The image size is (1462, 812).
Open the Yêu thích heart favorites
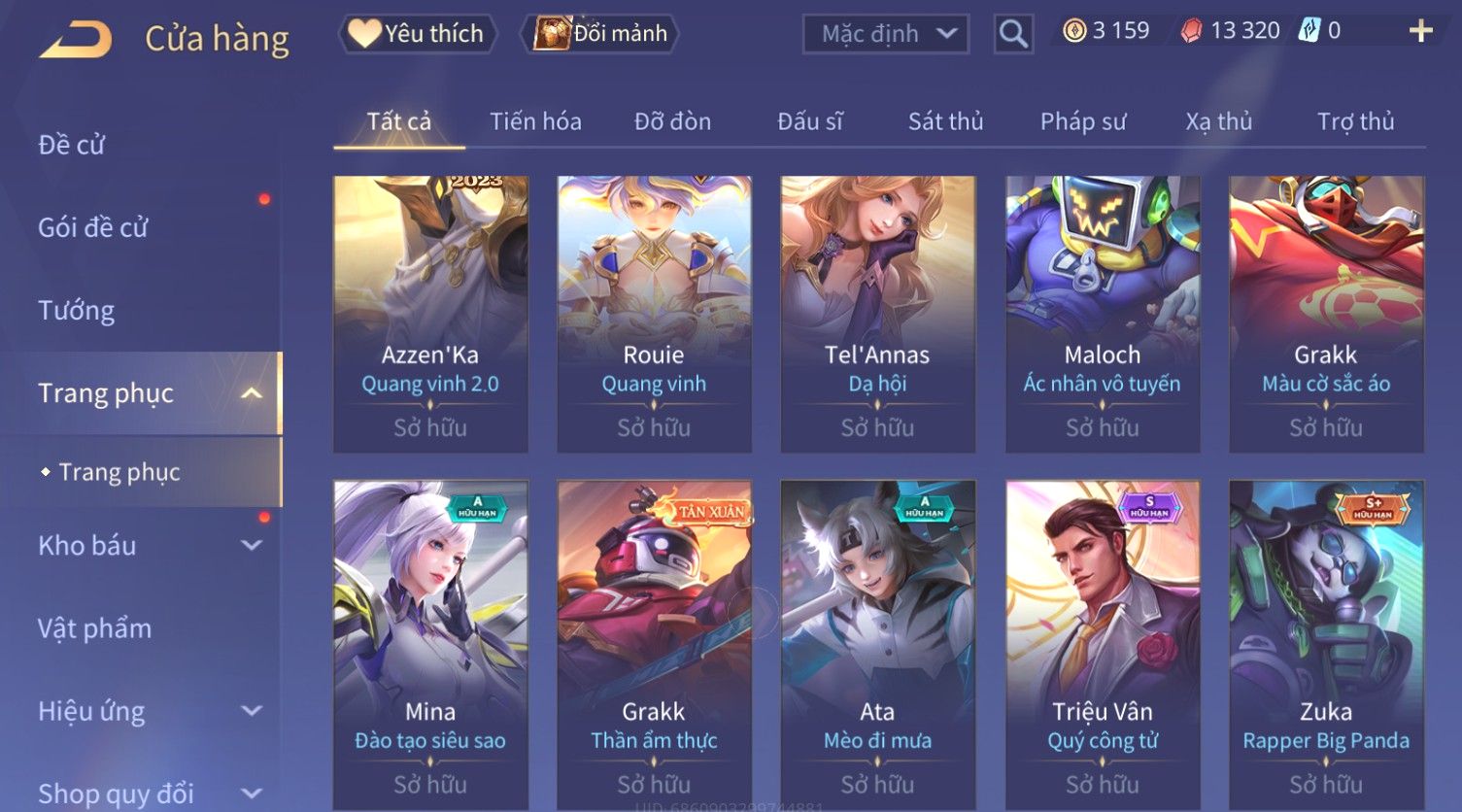[417, 34]
